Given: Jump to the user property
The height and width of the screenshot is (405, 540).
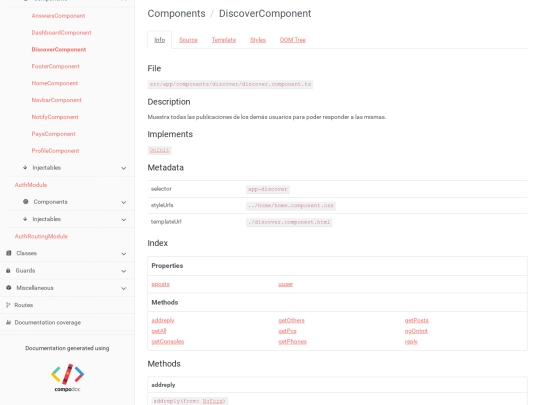Looking at the screenshot, I should (285, 284).
